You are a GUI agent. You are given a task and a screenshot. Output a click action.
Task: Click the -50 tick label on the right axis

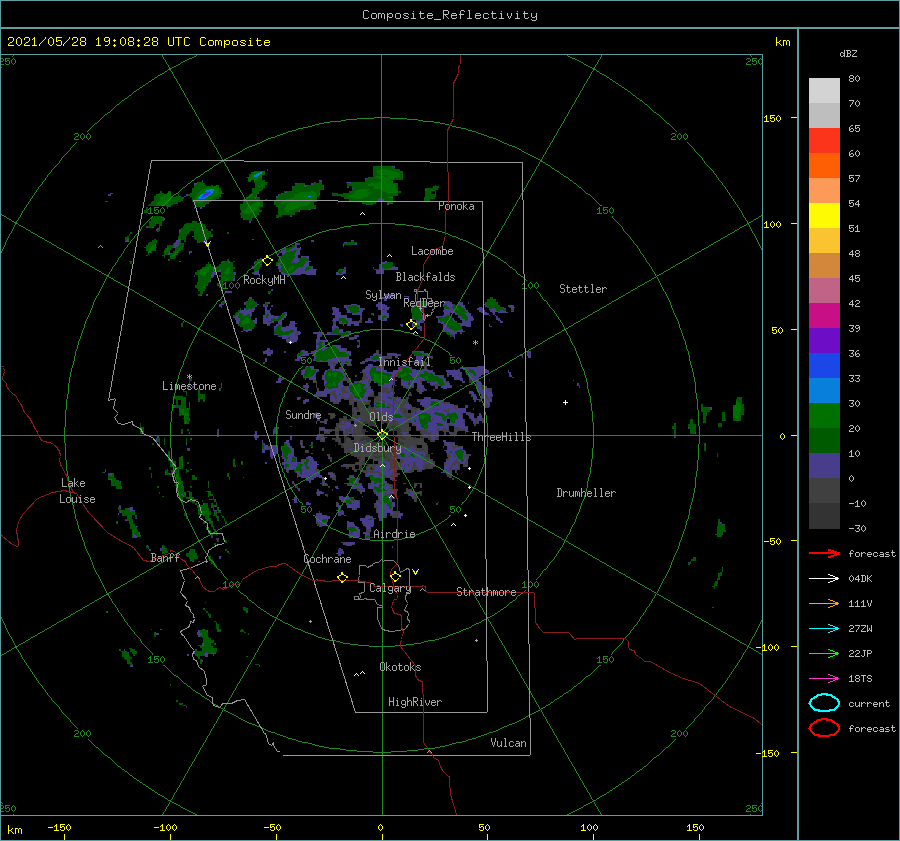click(771, 541)
